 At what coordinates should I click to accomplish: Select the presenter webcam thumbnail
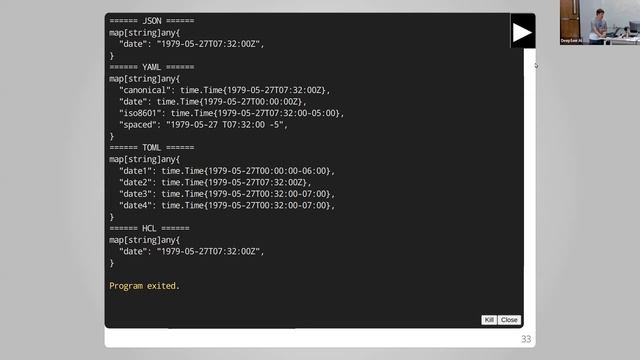[x=600, y=22]
